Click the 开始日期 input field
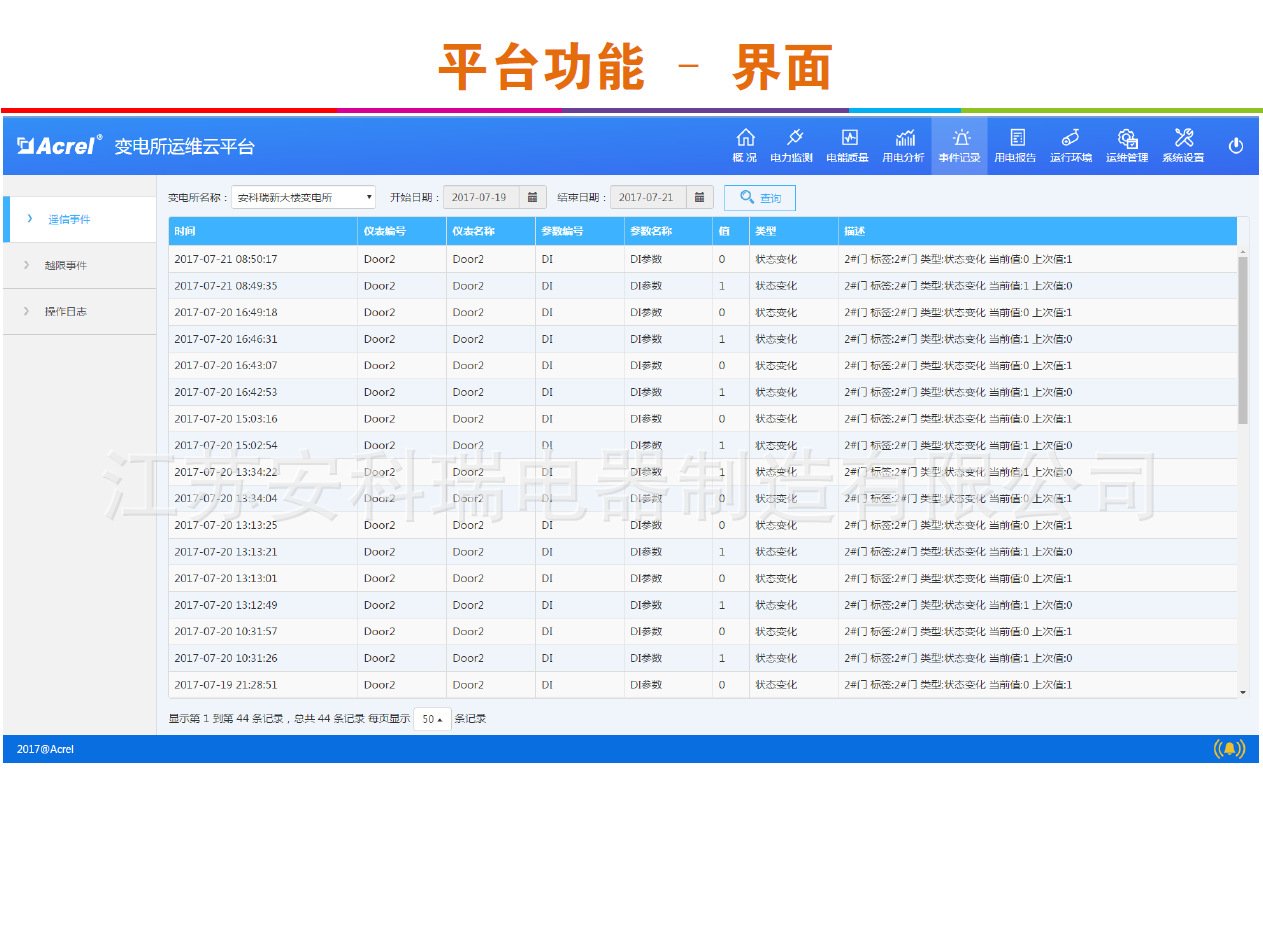The image size is (1263, 945). [482, 197]
